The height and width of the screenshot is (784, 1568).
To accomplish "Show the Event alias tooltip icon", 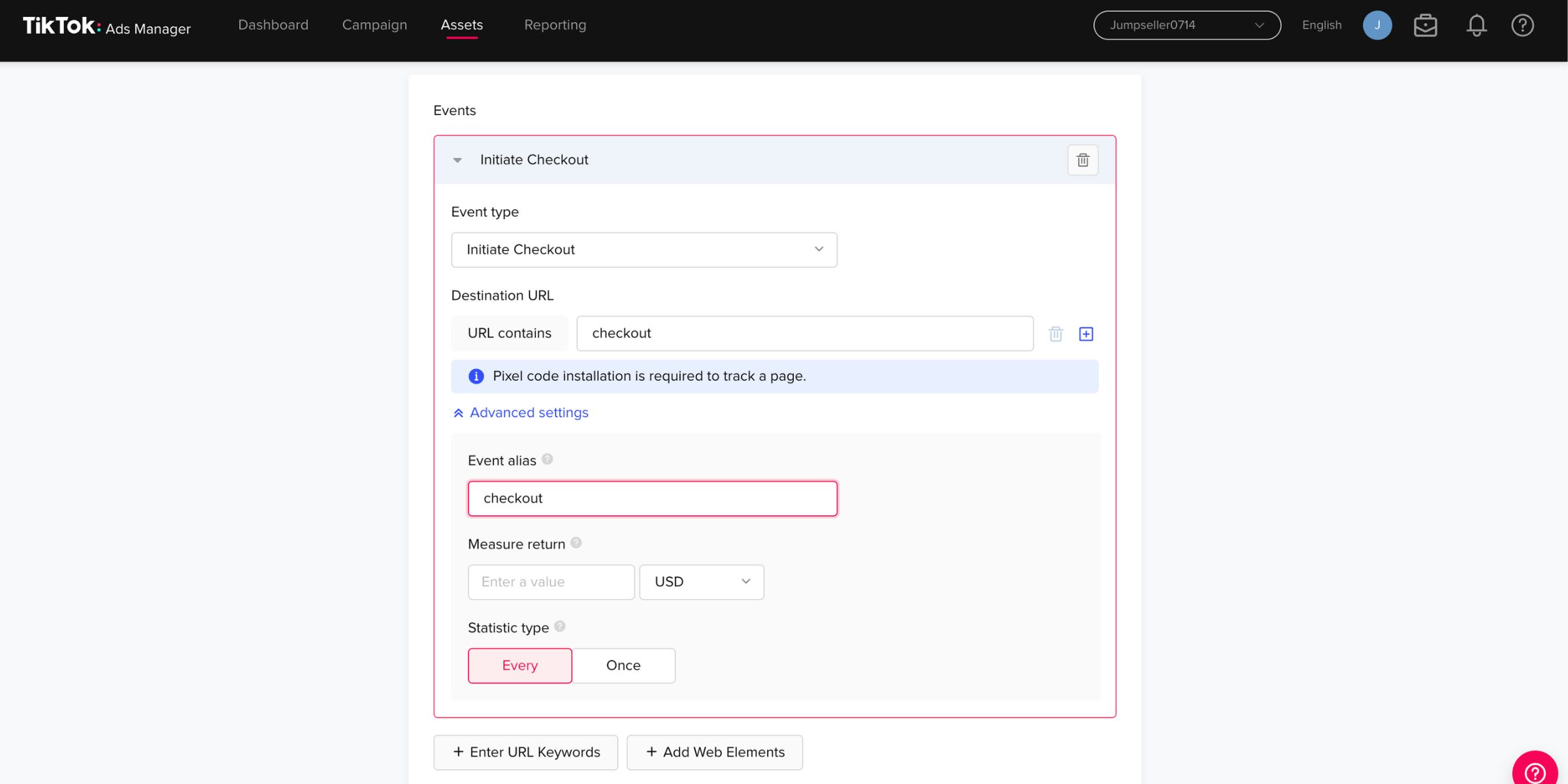I will coord(547,459).
